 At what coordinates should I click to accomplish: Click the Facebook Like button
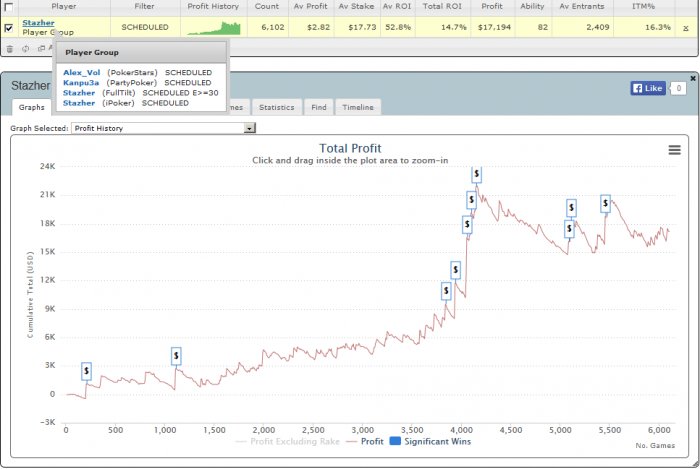pos(648,88)
